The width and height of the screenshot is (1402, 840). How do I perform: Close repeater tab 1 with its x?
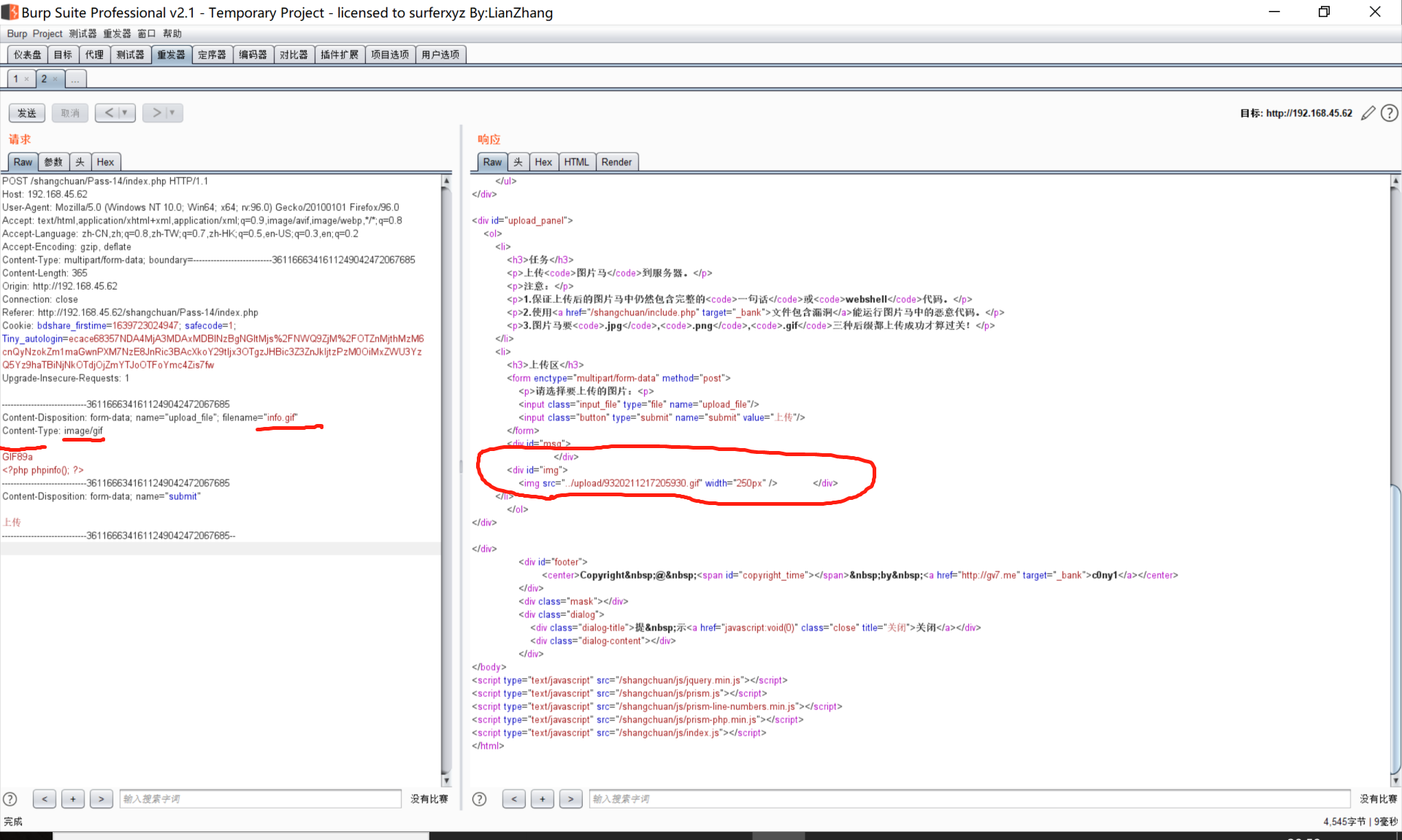point(27,79)
